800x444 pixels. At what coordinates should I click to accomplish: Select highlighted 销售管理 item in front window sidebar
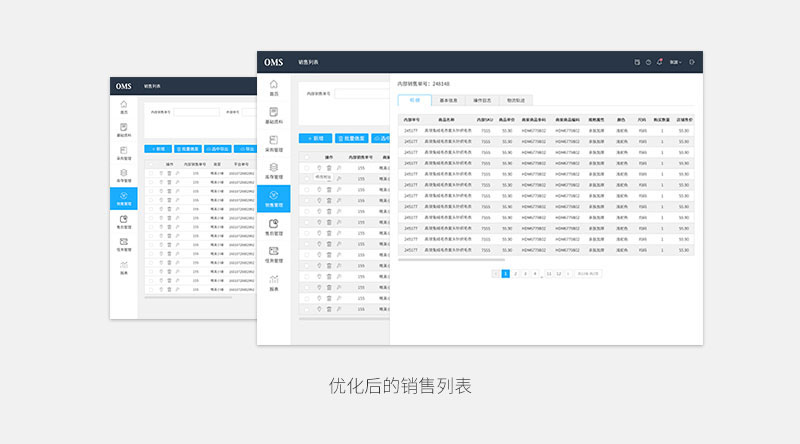click(274, 199)
